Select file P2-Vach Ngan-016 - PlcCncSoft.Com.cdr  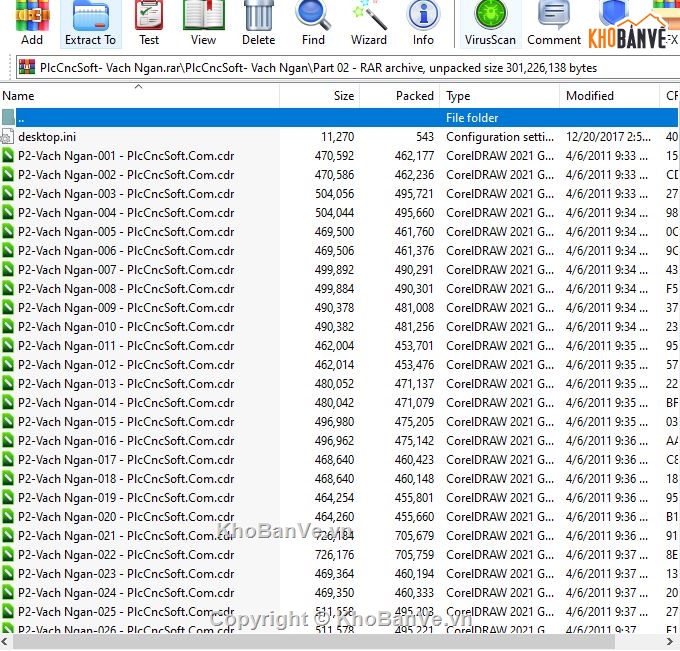coord(126,441)
